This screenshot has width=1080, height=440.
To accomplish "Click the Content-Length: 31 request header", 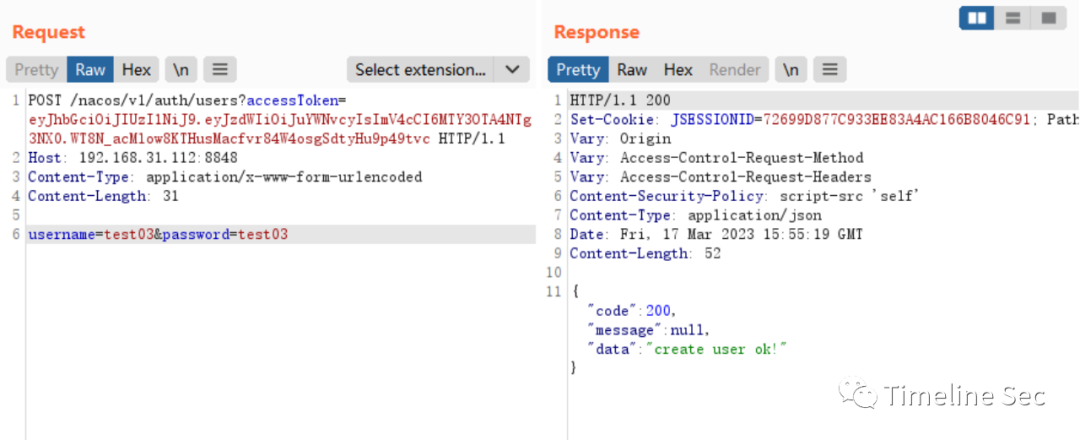I will 103,196.
